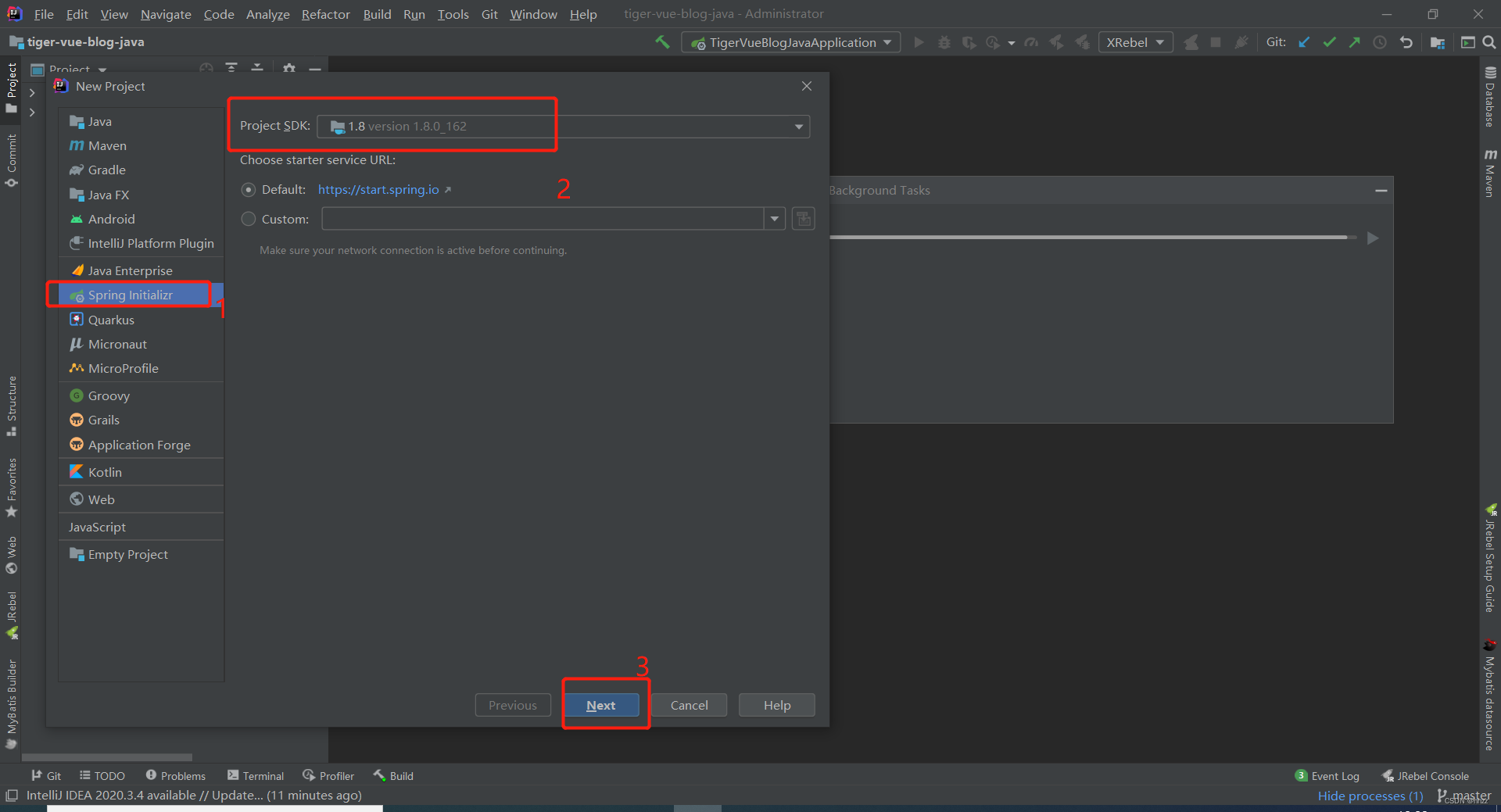Screen dimensions: 1501x812
Task: Run TigerVueBlogJavaApplication with the play icon
Action: point(919,42)
